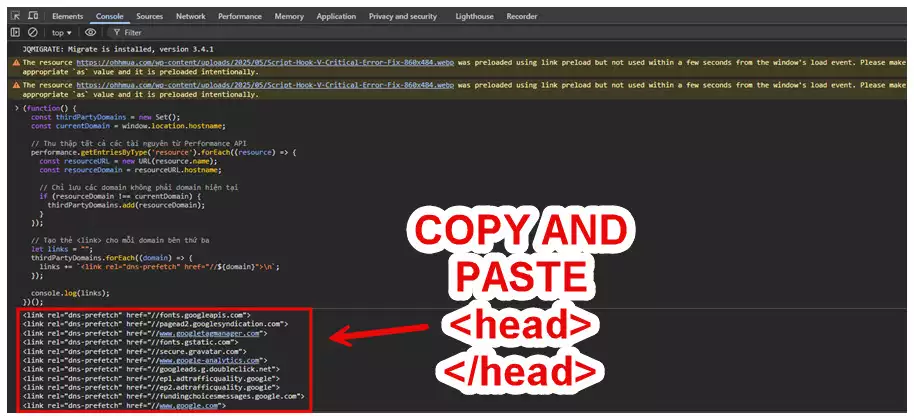Viewport: 914px width, 420px height.
Task: Open the Privacy and security tab
Action: (x=403, y=16)
